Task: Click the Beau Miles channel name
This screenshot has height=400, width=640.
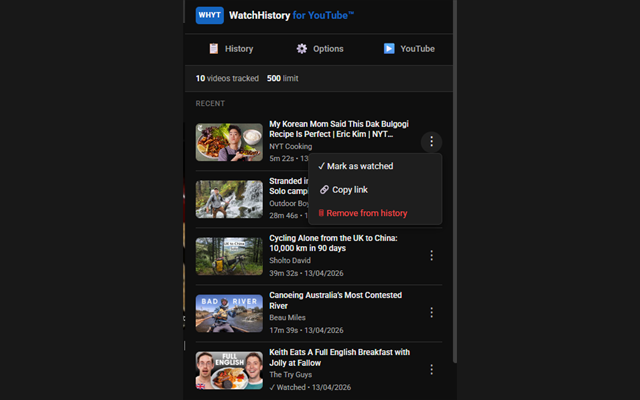Action: coord(287,318)
